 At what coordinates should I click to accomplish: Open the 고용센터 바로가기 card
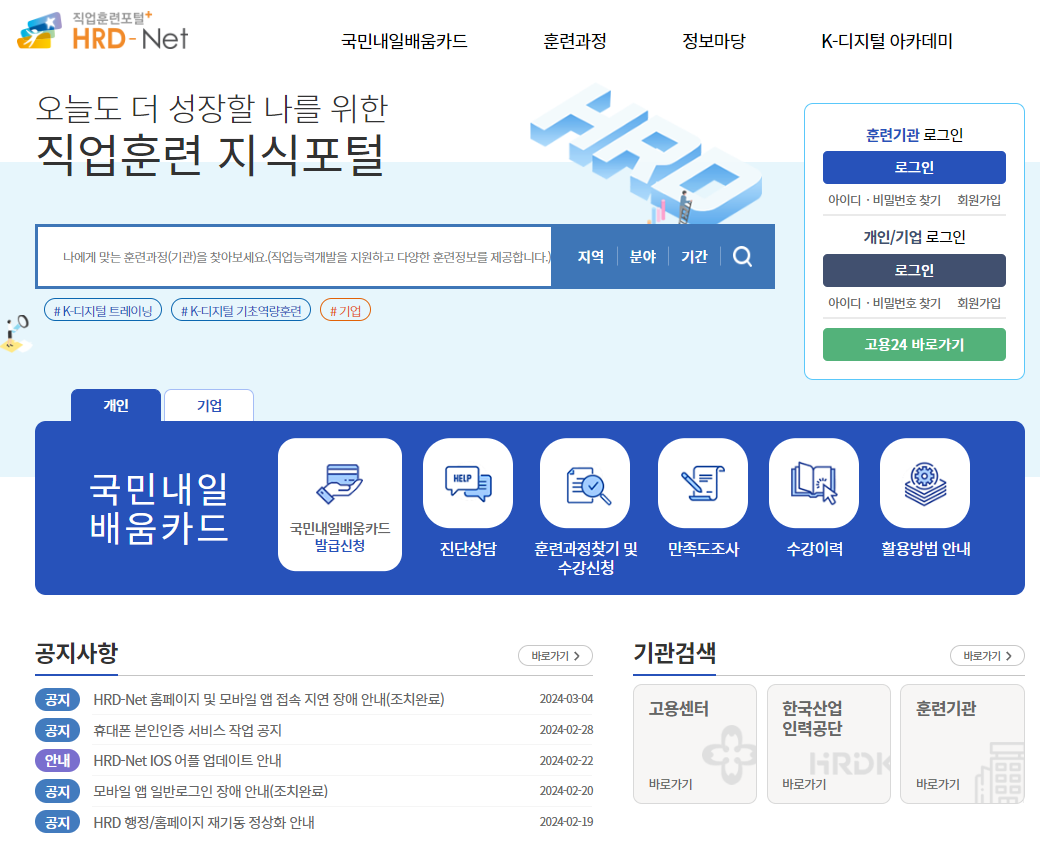(694, 744)
